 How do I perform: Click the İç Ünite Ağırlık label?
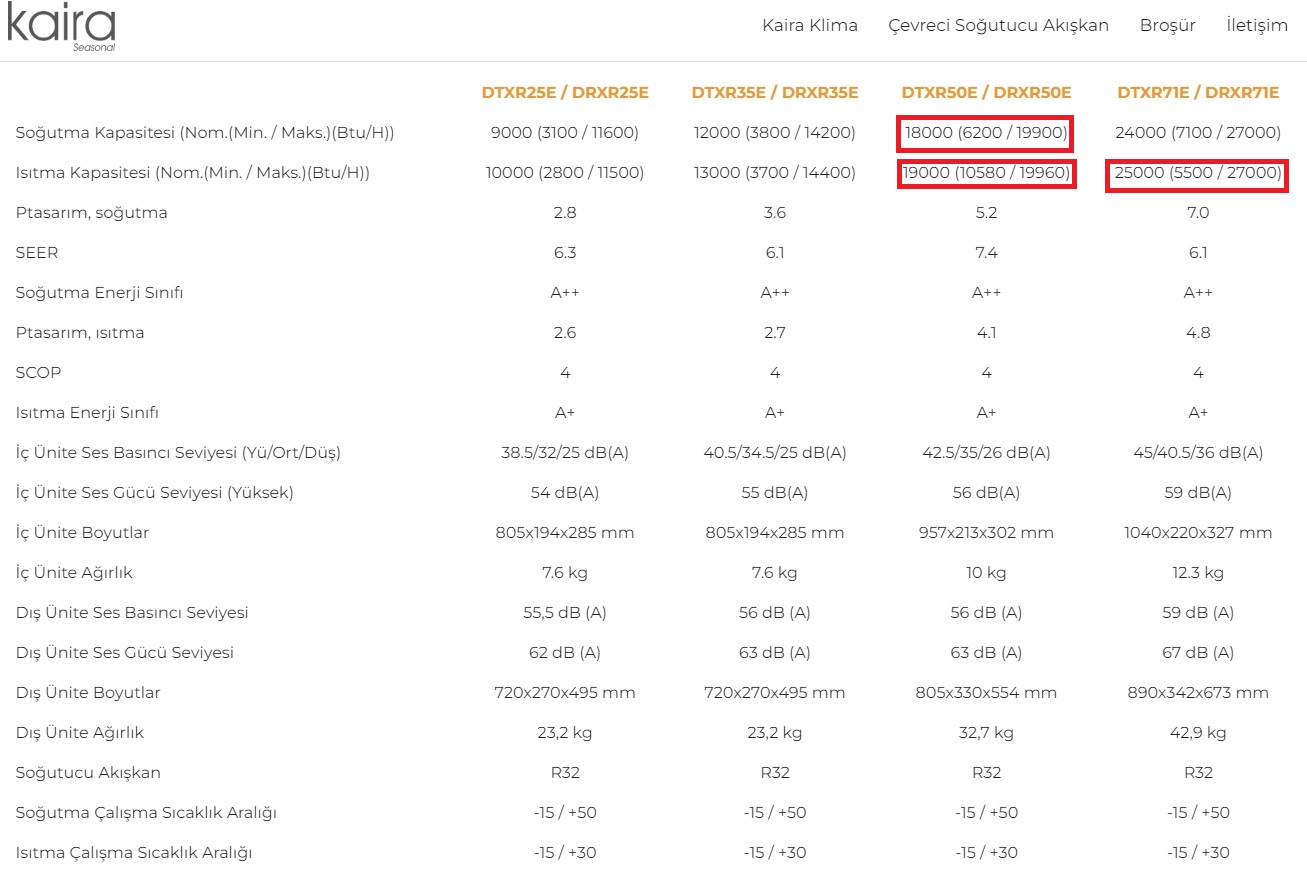coord(74,573)
